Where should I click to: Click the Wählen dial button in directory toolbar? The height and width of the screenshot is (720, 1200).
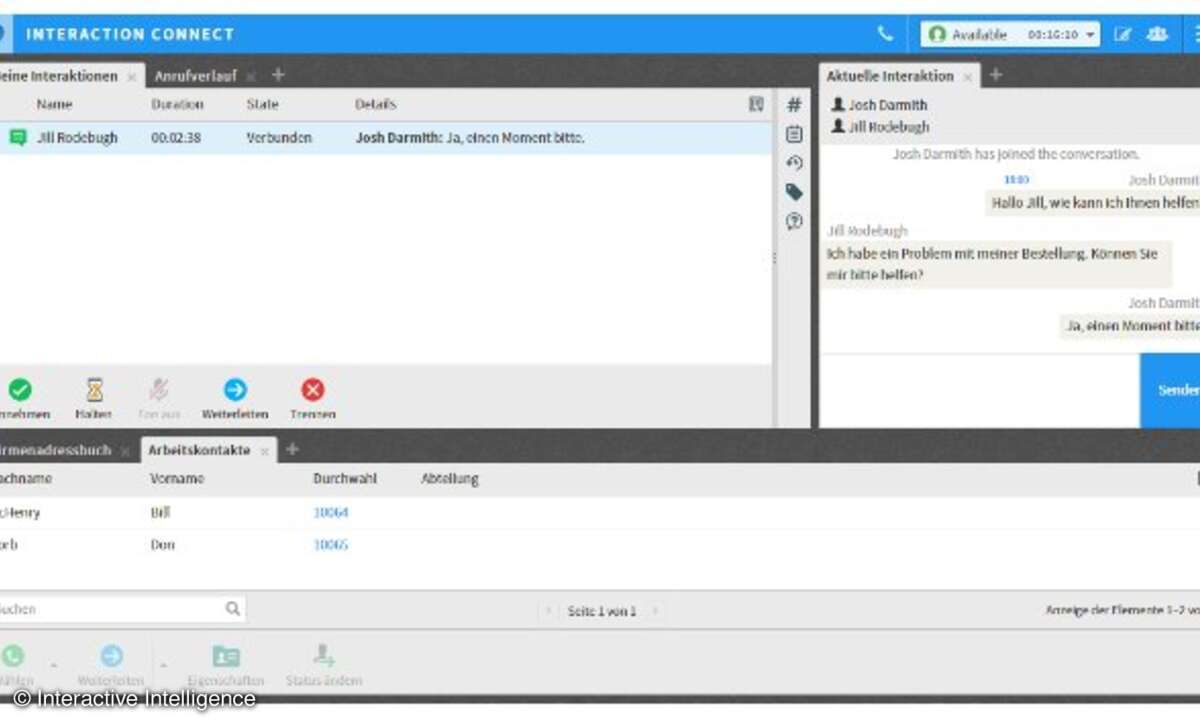pos(15,665)
